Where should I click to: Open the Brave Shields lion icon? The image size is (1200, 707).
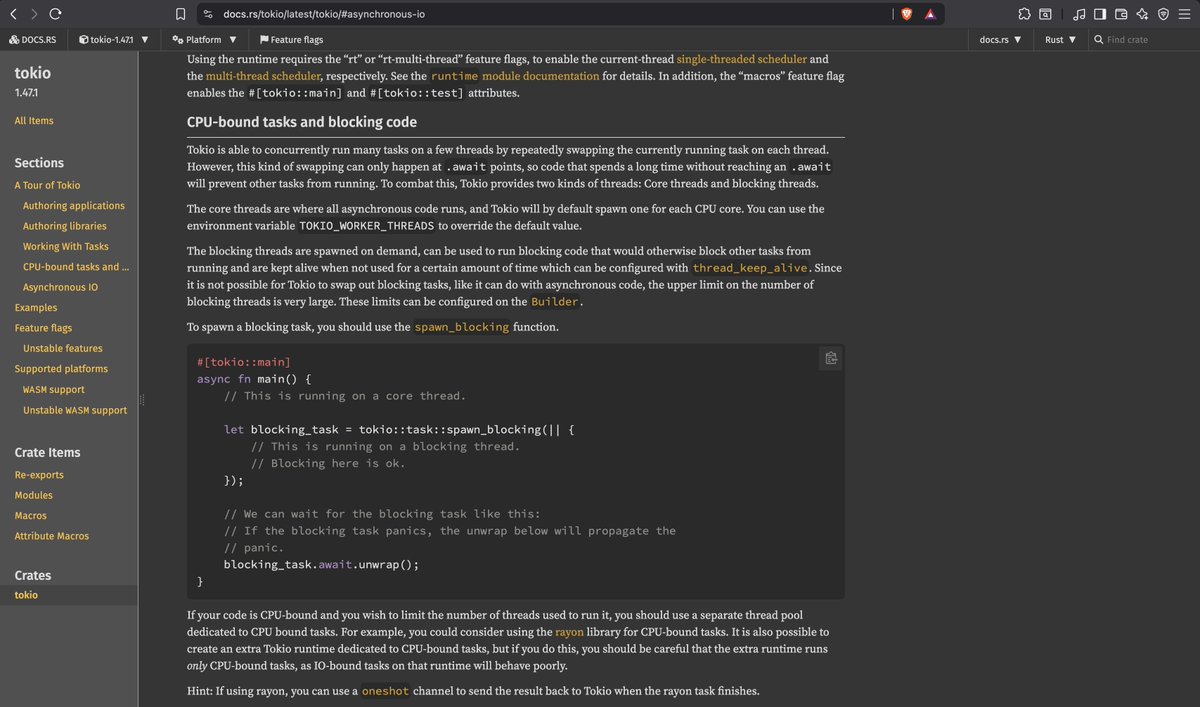click(907, 14)
